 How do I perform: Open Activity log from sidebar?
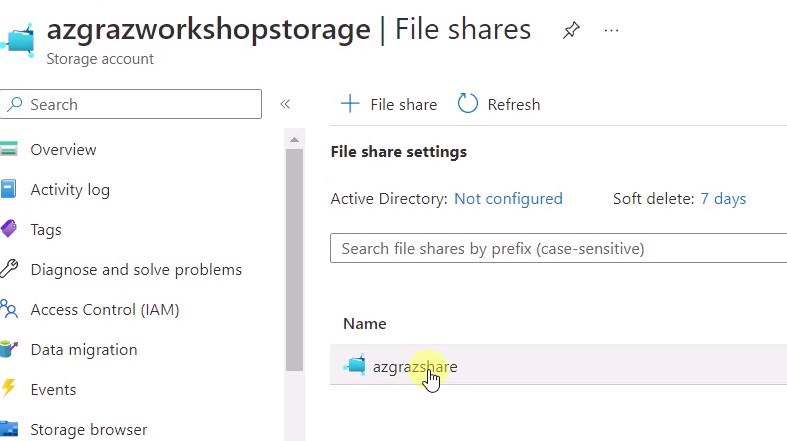point(70,190)
